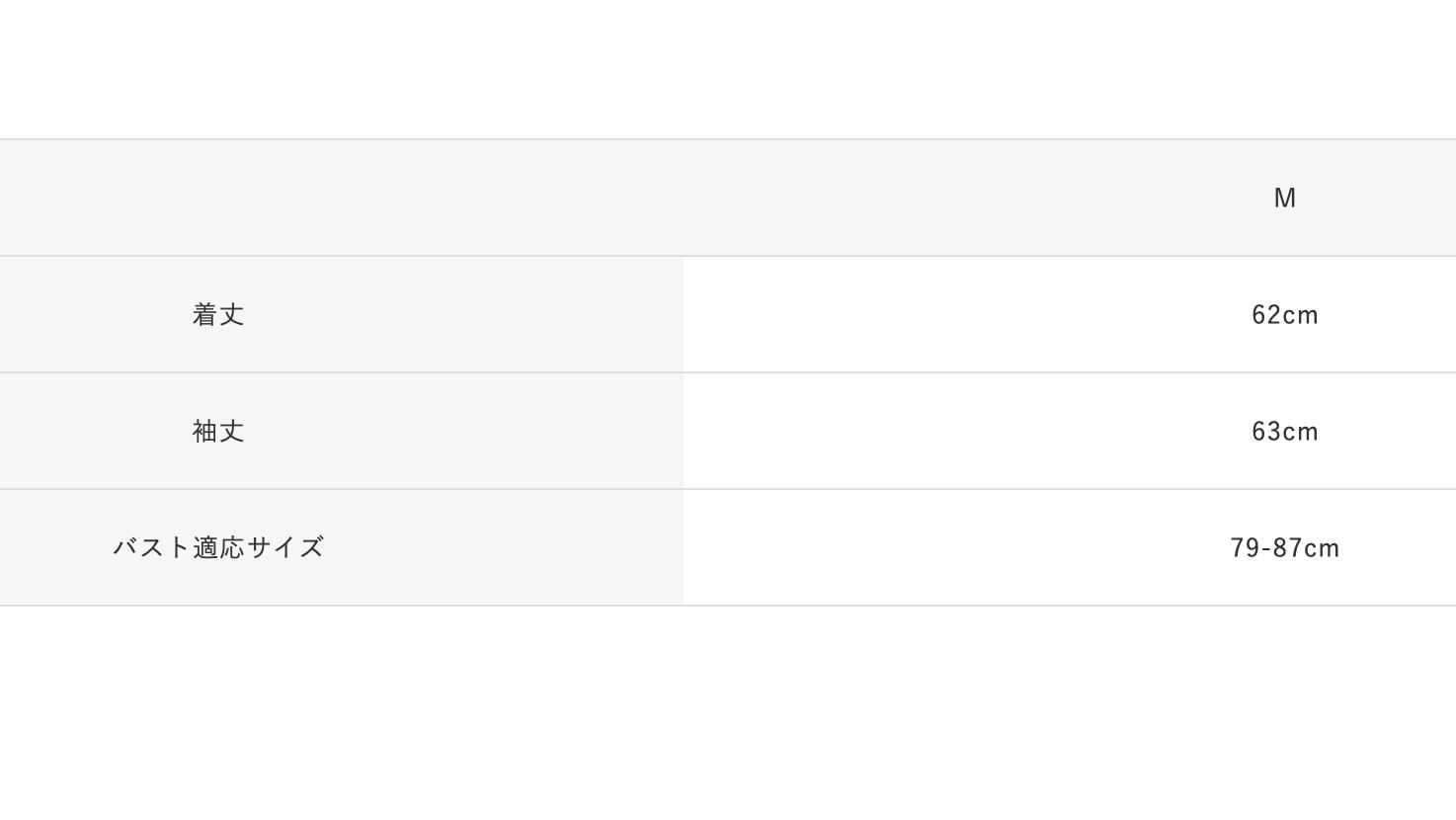Tap the bust size label バスト適応サイズ
The image size is (1456, 820).
tap(218, 547)
